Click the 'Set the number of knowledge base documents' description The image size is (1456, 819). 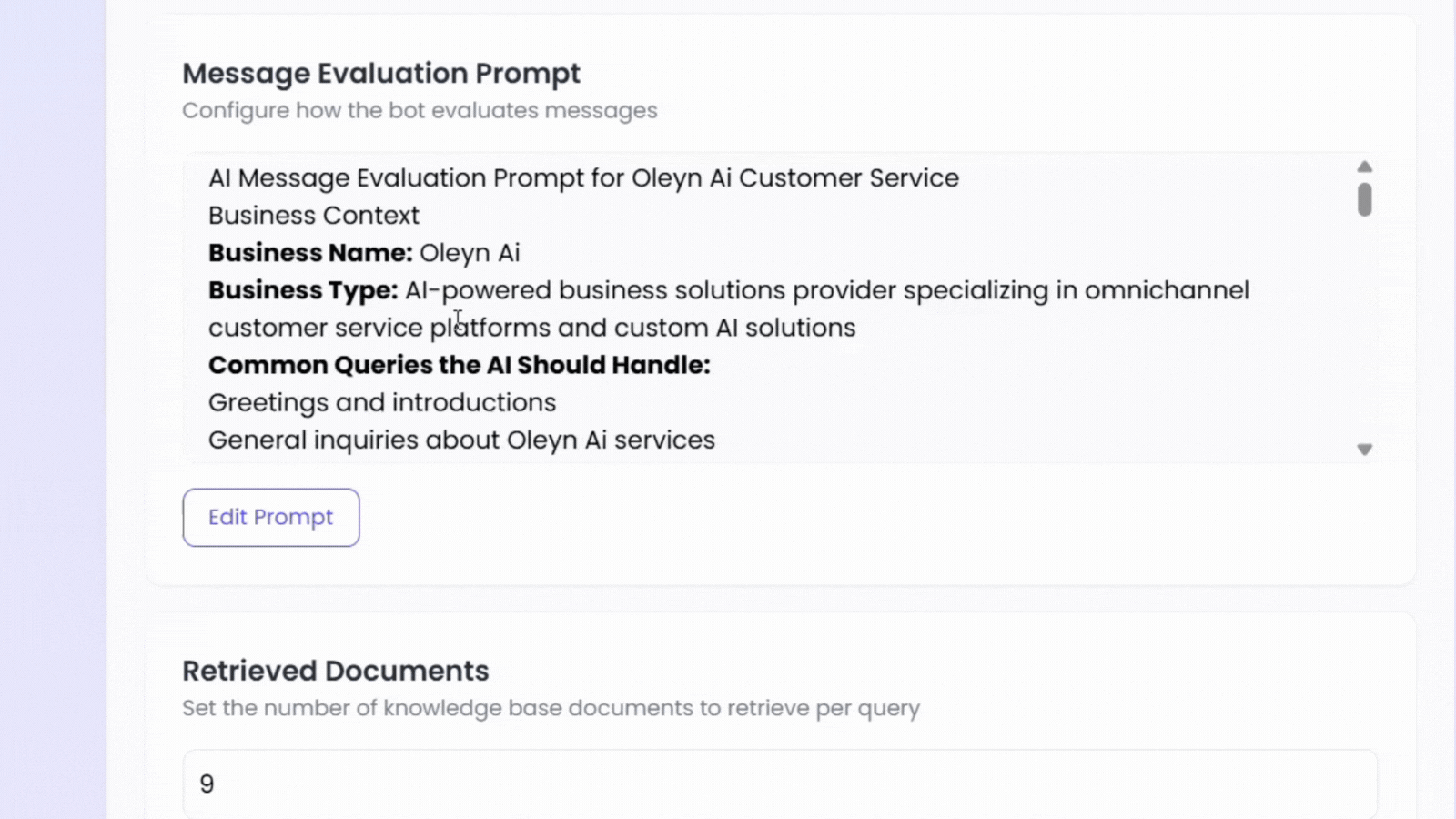point(551,708)
